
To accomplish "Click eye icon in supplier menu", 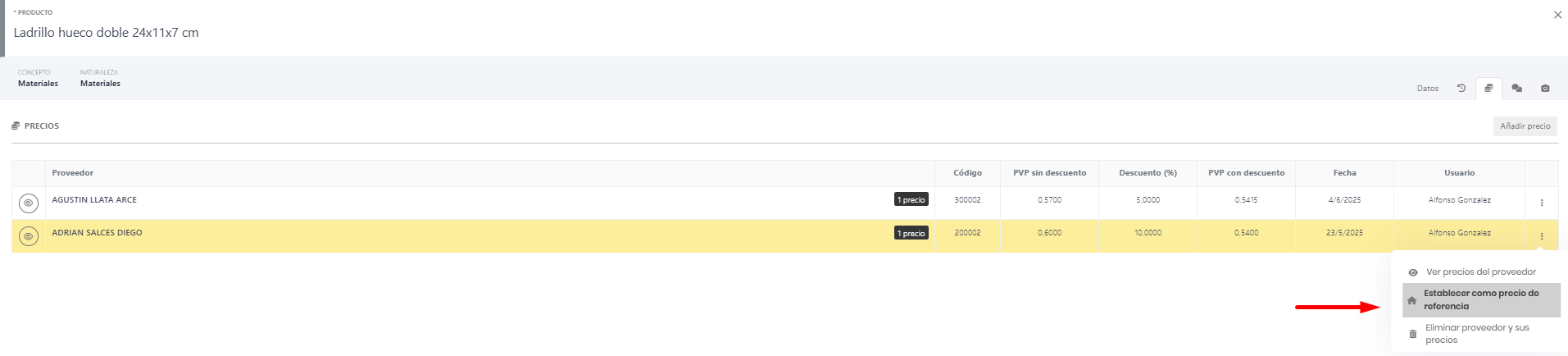I will tap(1413, 272).
